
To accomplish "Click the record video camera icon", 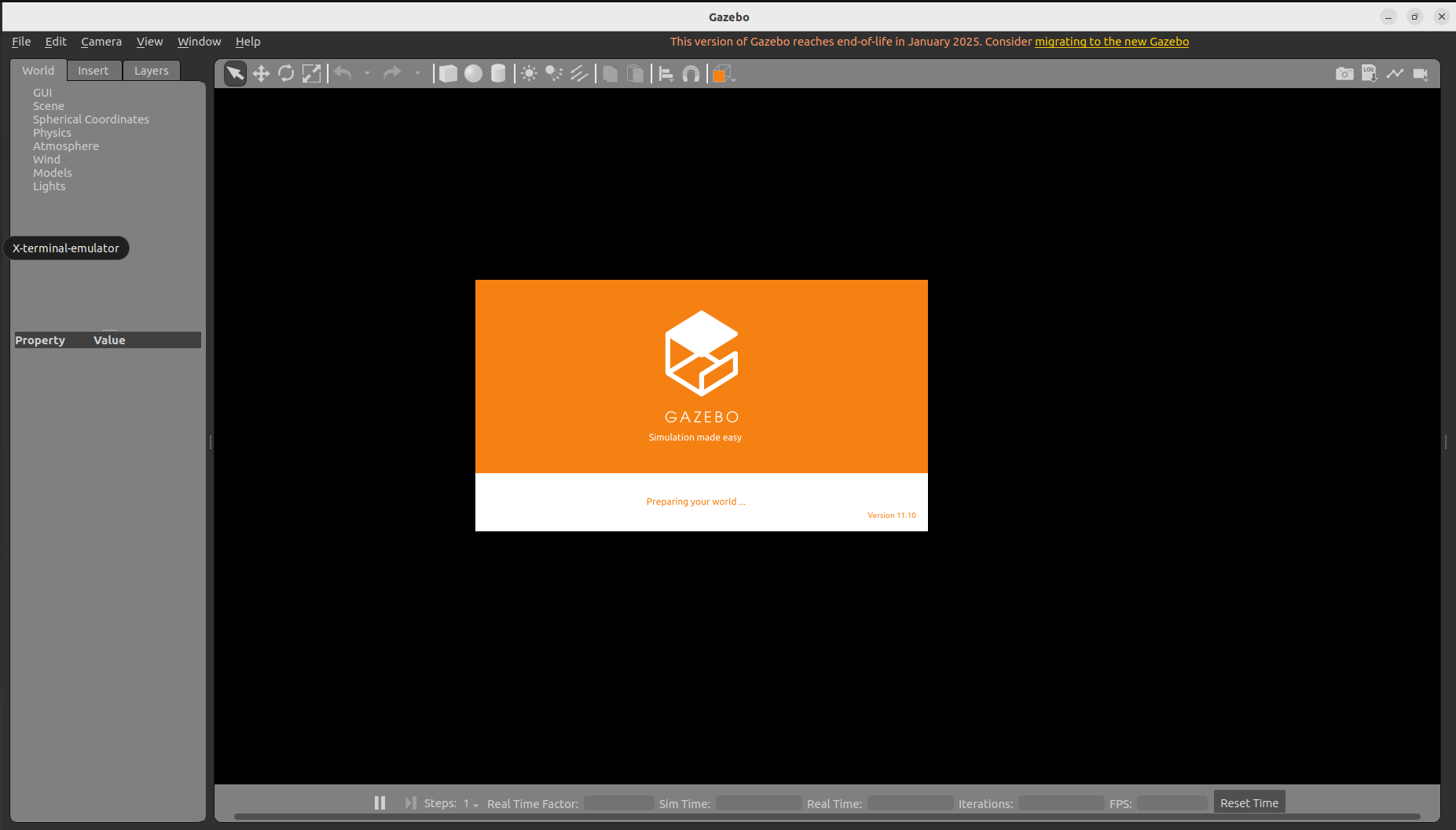I will pyautogui.click(x=1420, y=74).
